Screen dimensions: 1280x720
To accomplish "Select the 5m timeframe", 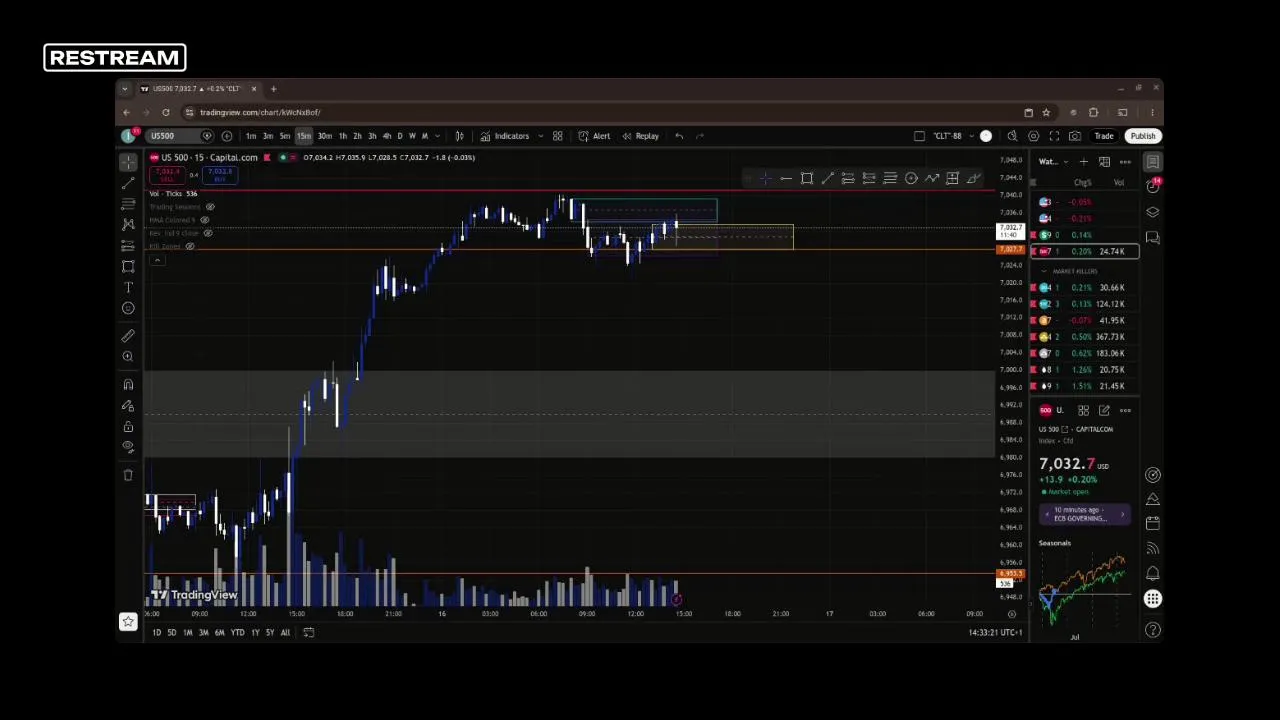I will pyautogui.click(x=285, y=136).
